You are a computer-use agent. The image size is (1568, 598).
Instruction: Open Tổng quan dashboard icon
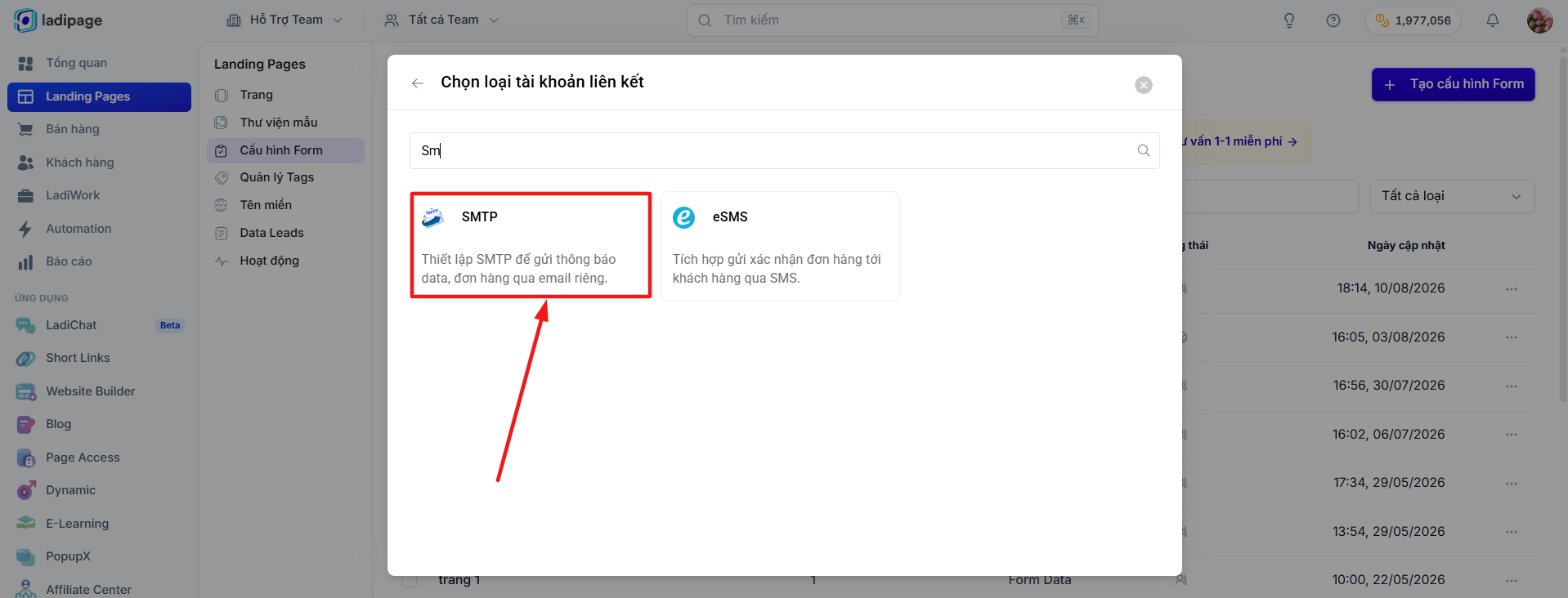25,63
